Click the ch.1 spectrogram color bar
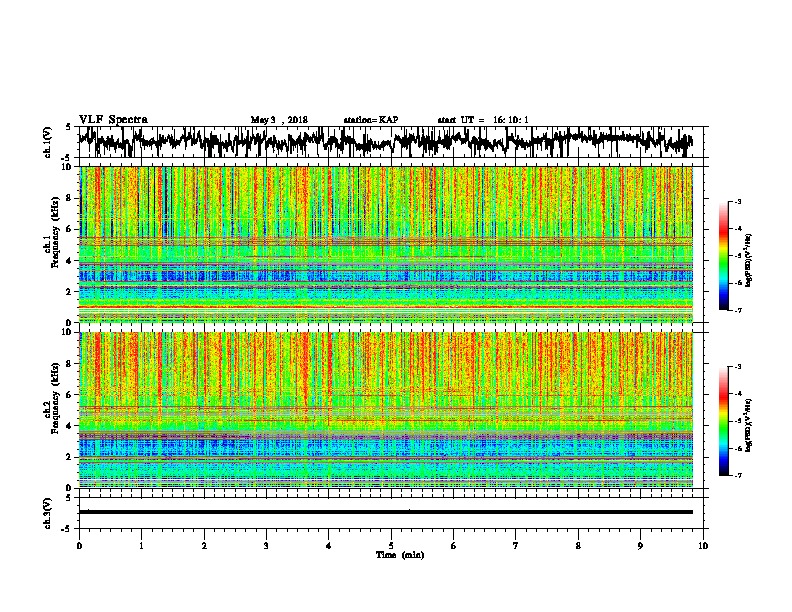 [x=724, y=256]
